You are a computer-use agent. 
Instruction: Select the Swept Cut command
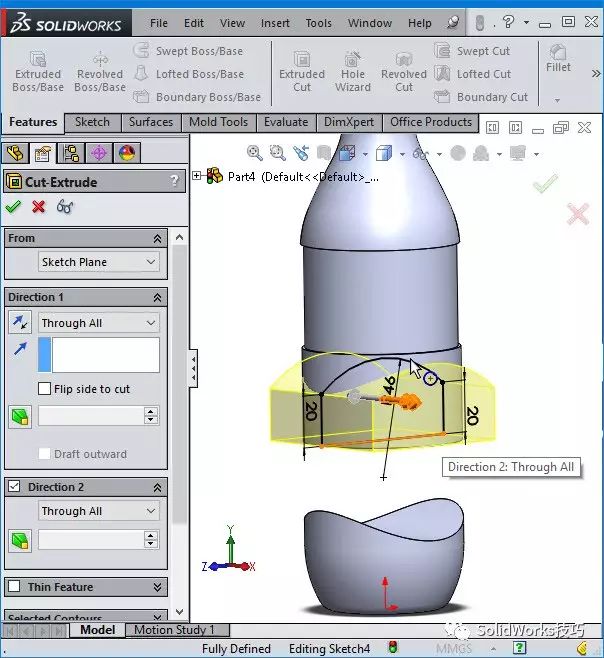(x=472, y=51)
